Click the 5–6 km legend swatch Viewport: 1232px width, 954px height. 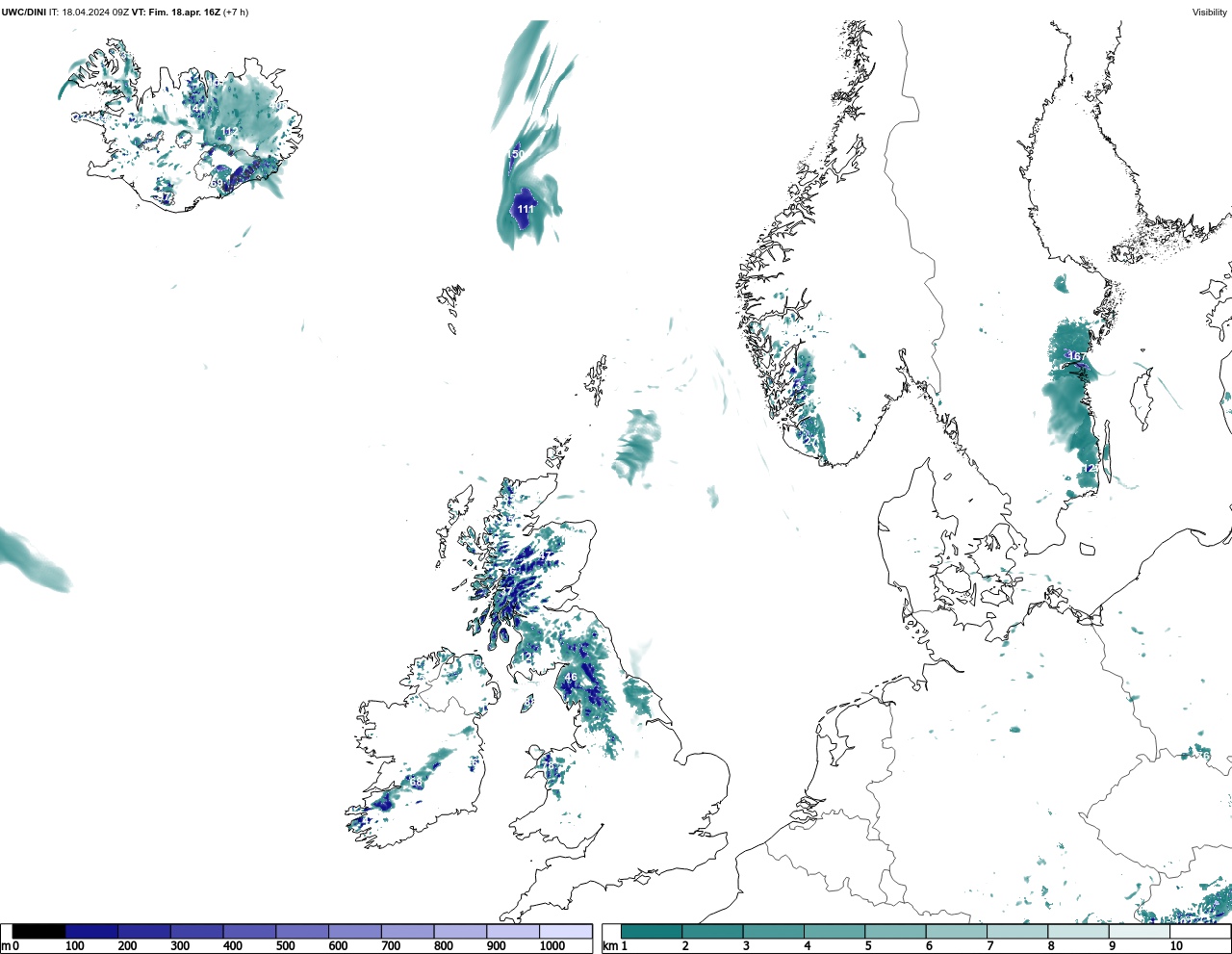tap(895, 931)
